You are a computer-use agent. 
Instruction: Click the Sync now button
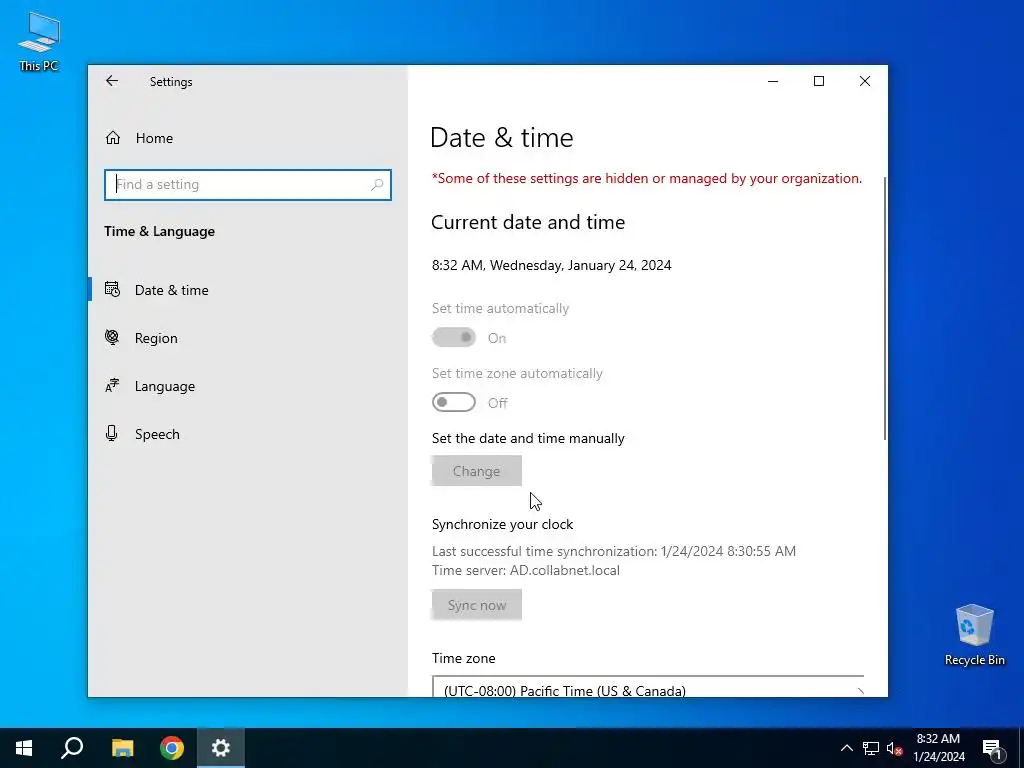click(477, 605)
